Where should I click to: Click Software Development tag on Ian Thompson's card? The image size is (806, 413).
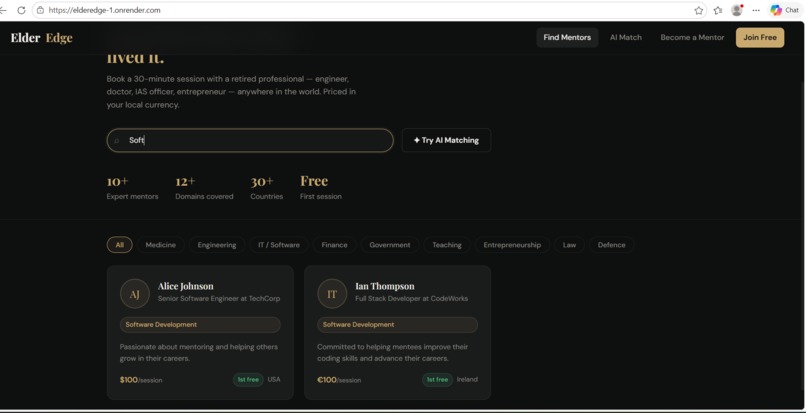(397, 325)
